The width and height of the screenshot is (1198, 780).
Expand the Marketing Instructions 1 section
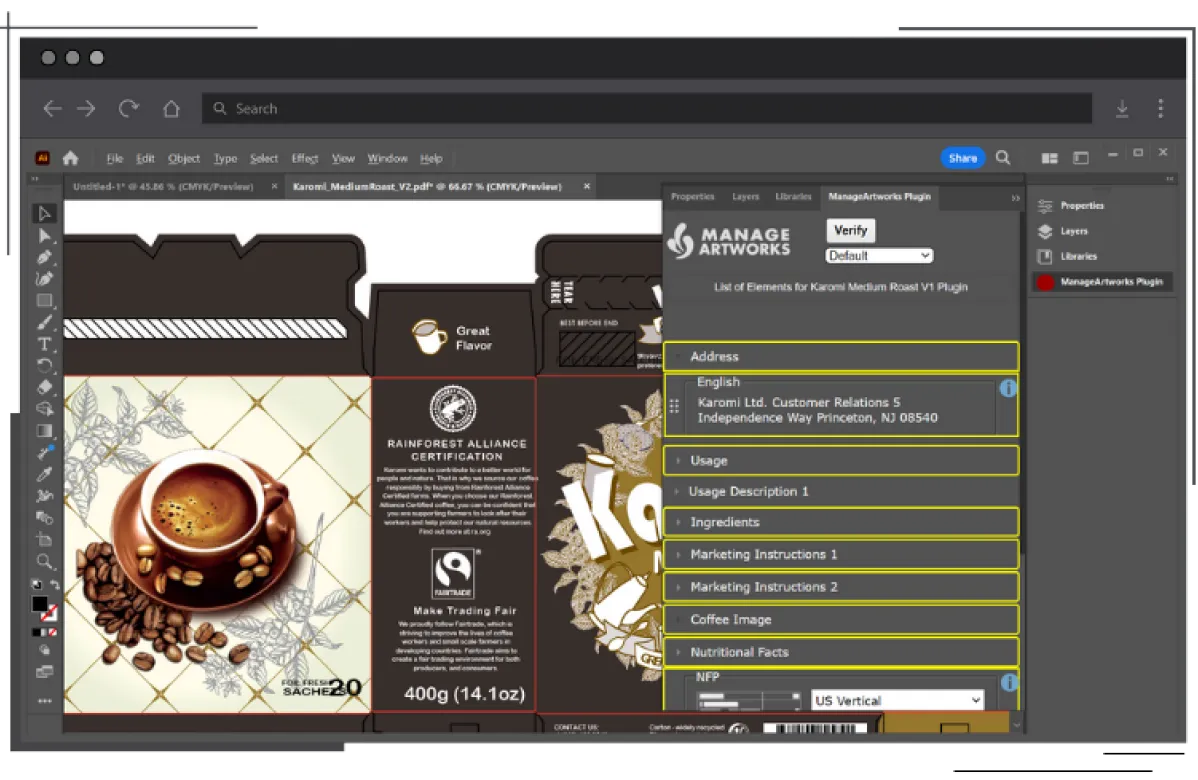tap(841, 554)
